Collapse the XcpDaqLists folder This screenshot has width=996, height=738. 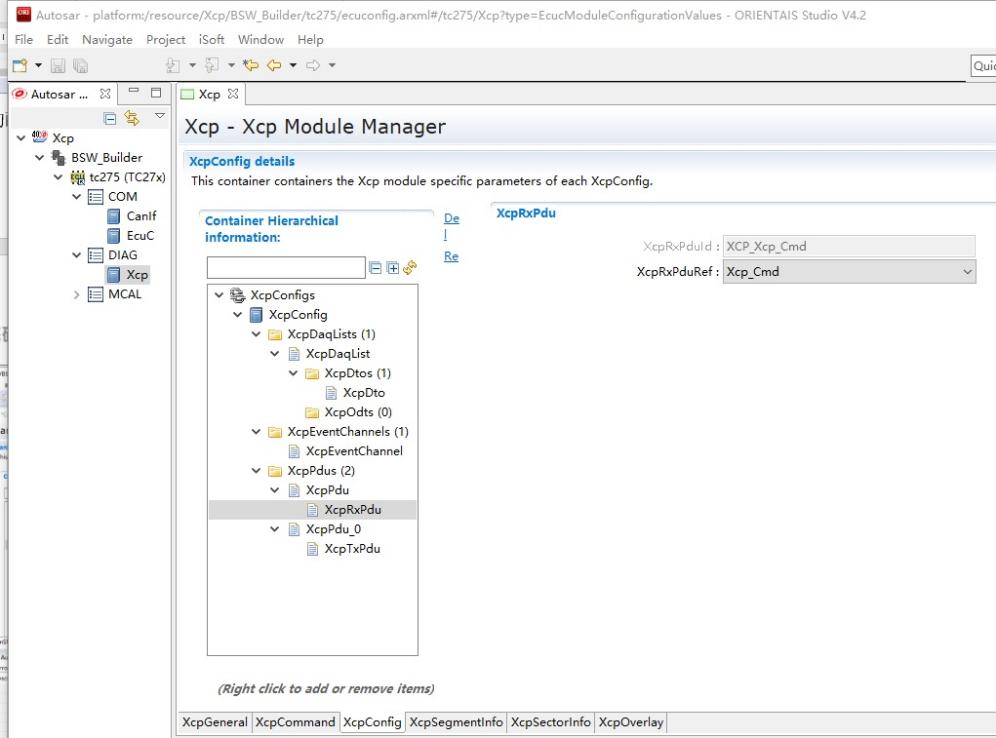click(x=257, y=334)
